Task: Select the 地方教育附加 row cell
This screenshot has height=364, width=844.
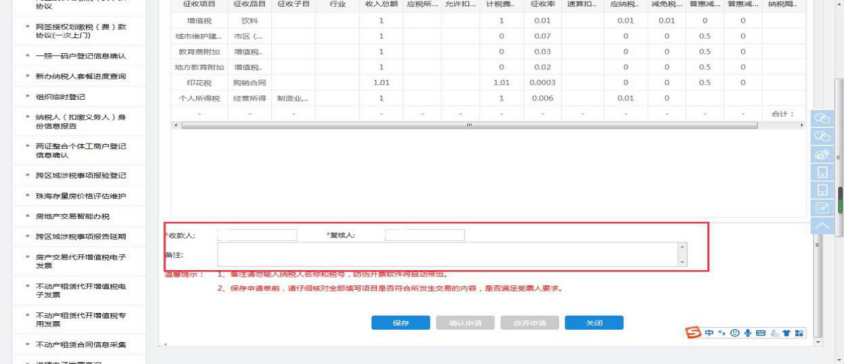Action: 199,67
